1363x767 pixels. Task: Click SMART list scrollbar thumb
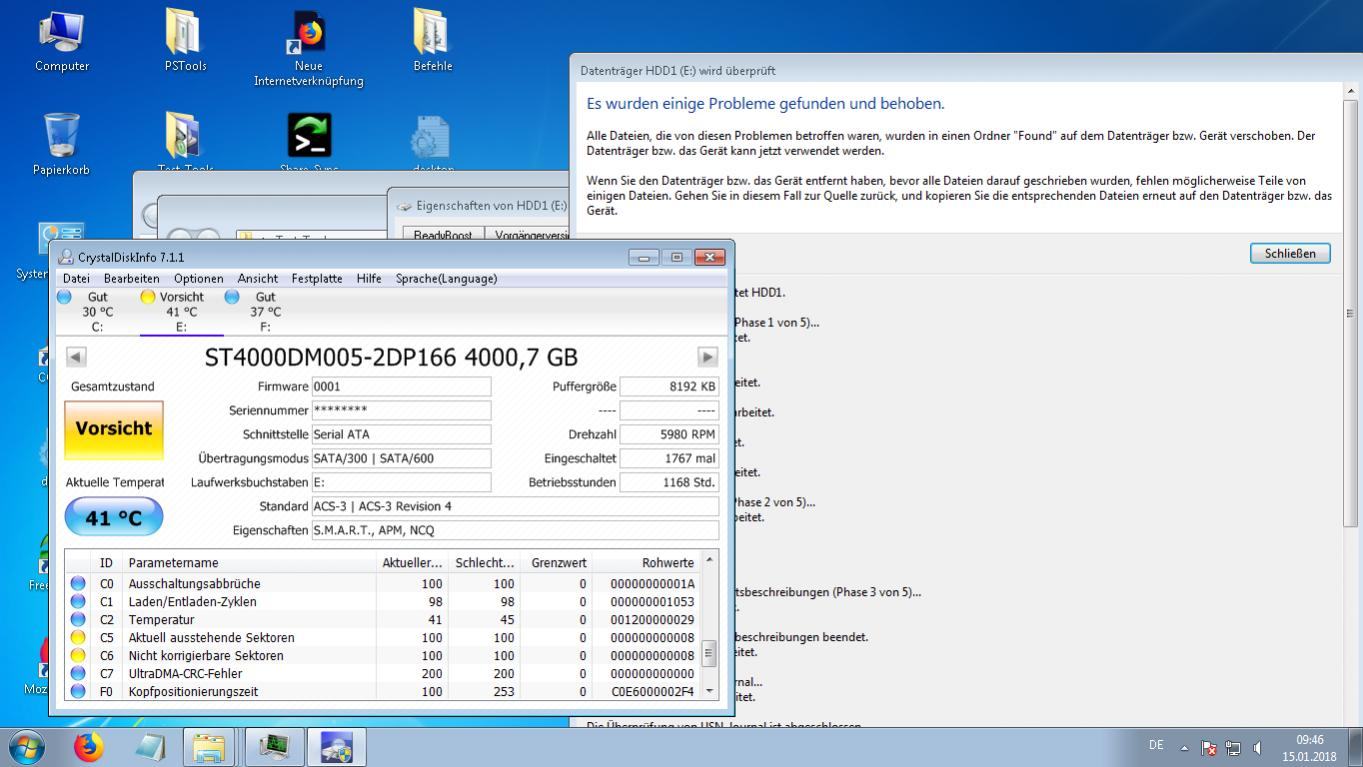pyautogui.click(x=710, y=654)
